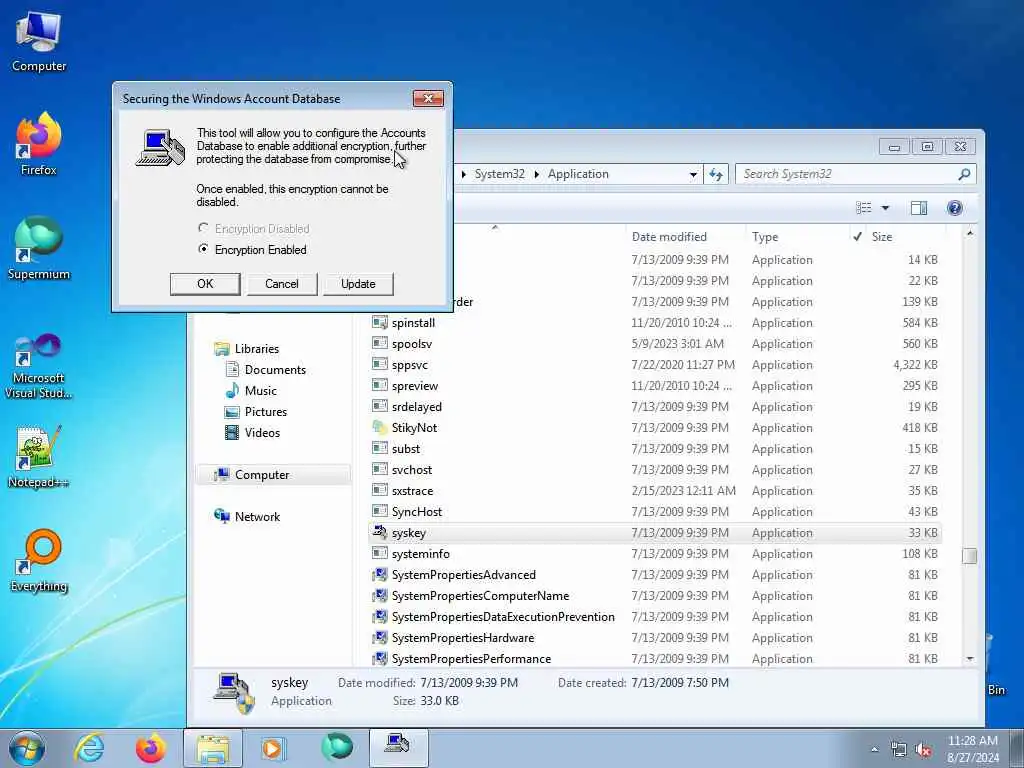
Task: Expand the arrow before Application in the breadcrumb
Action: [x=537, y=174]
